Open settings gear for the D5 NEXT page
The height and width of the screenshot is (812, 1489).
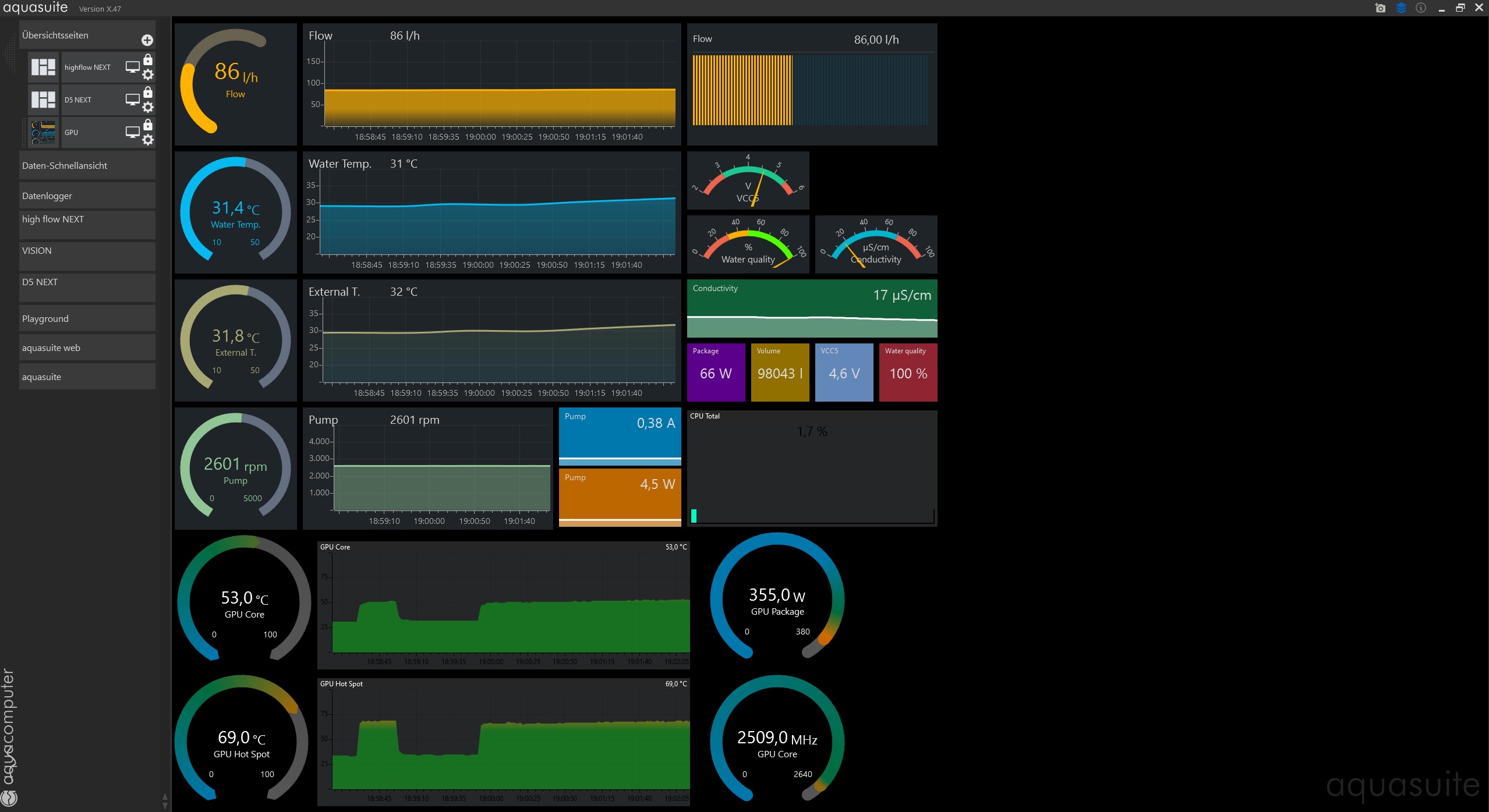pos(148,107)
